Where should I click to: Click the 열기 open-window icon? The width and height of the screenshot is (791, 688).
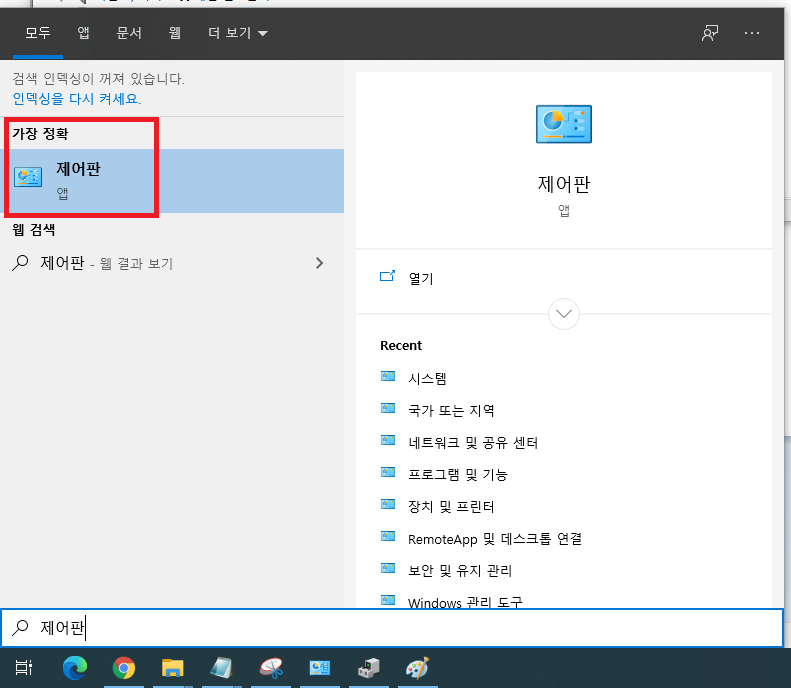point(387,276)
